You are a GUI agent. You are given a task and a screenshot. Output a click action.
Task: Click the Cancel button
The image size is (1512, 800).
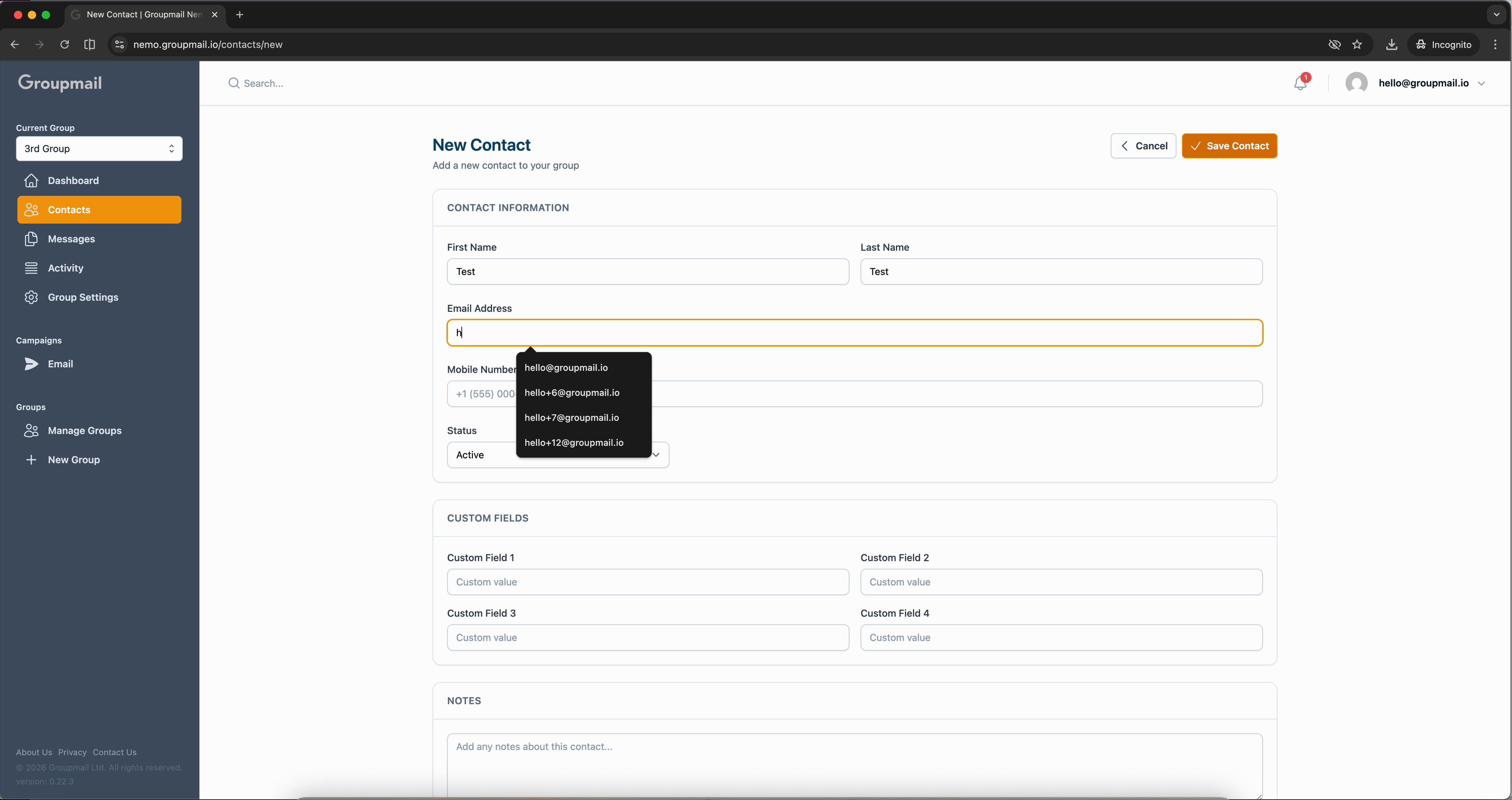pos(1143,146)
